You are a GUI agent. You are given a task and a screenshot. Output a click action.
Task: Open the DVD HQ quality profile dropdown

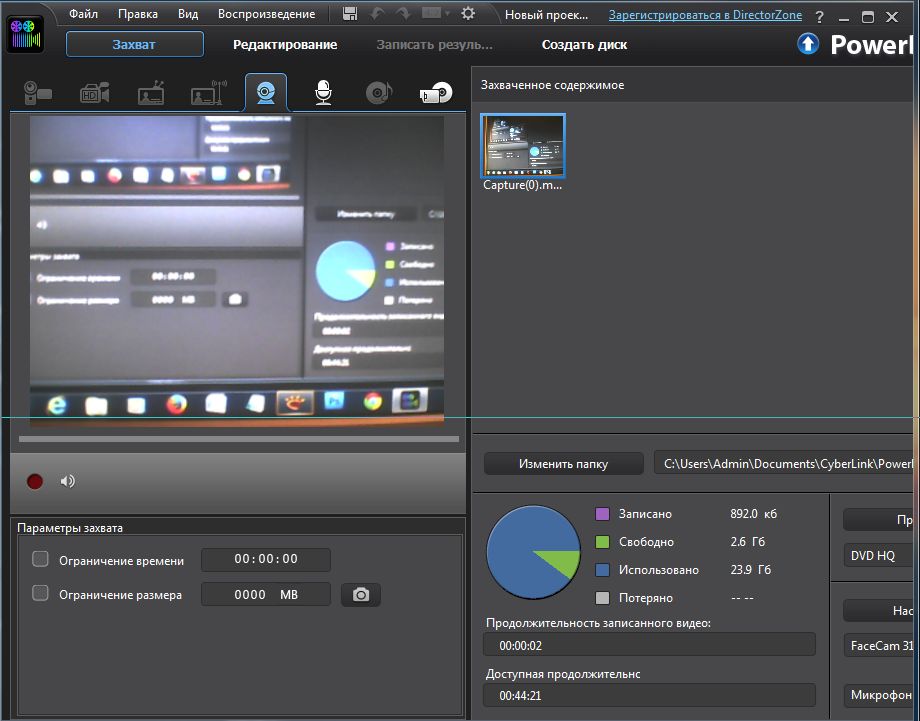(x=878, y=555)
